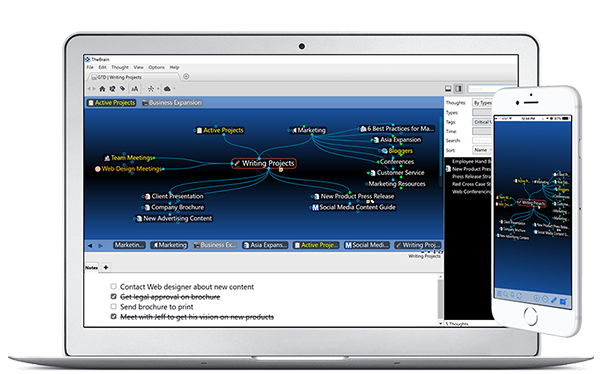Open the thought types icon beside home
The width and height of the screenshot is (600, 374).
tap(112, 89)
